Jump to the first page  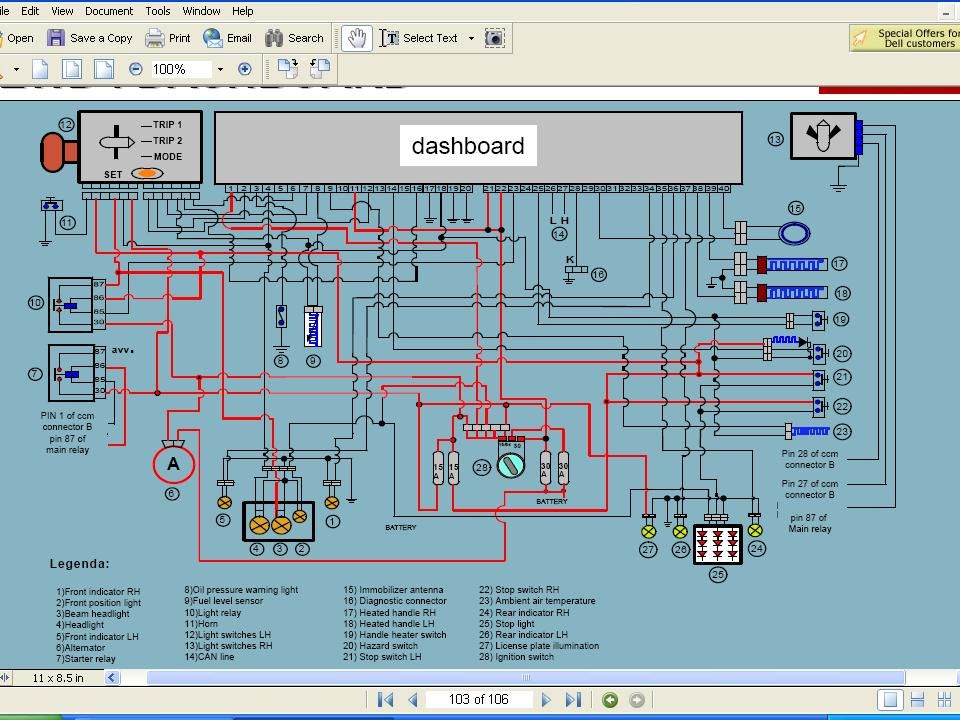[385, 700]
